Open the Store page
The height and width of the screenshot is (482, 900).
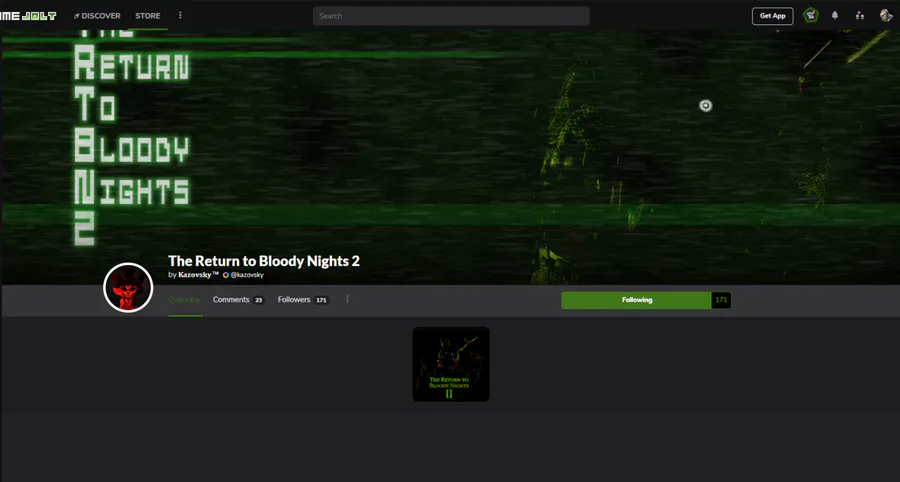click(148, 16)
